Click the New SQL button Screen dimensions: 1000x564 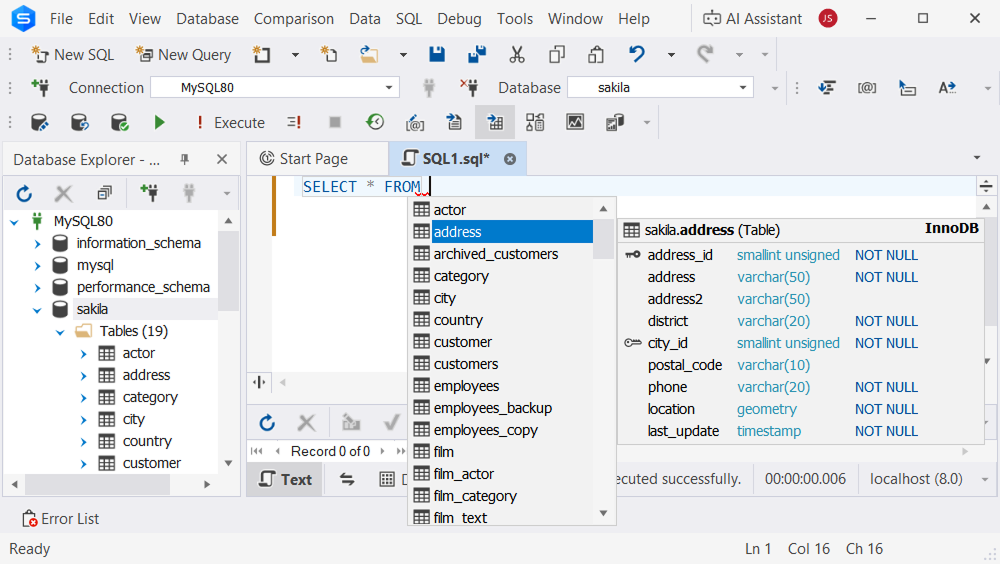72,54
